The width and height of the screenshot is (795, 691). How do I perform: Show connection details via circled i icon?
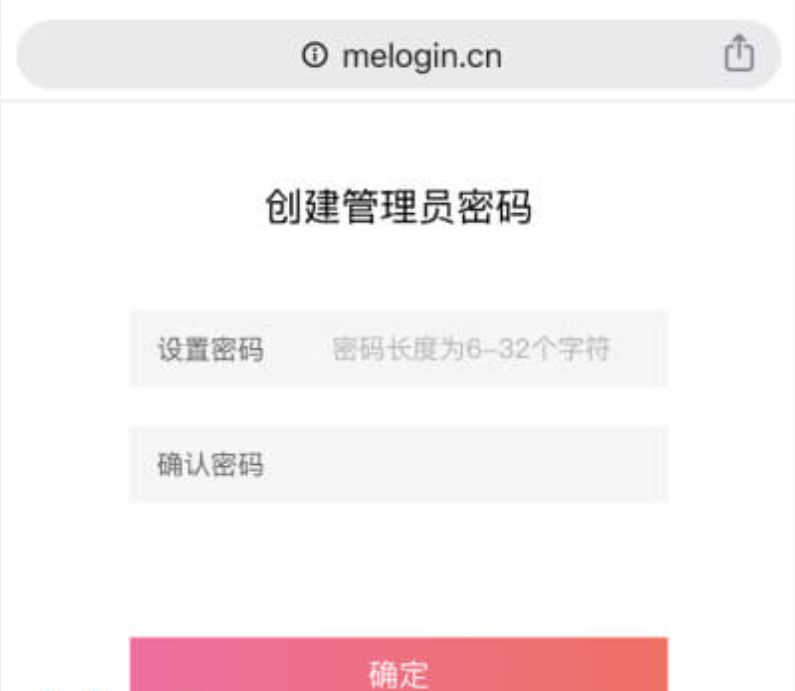314,55
